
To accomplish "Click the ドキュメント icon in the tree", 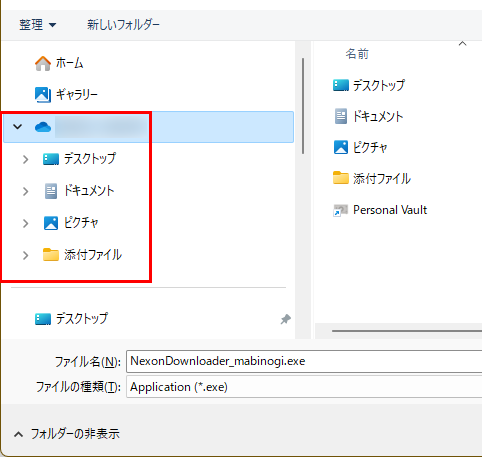I will tap(51, 191).
